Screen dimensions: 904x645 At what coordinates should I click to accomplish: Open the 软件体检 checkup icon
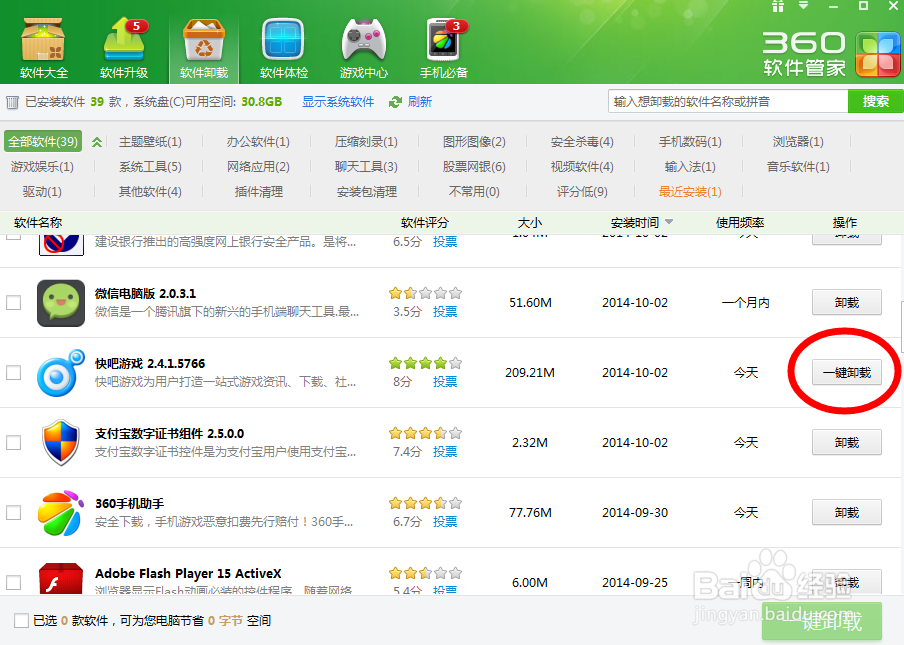point(283,47)
